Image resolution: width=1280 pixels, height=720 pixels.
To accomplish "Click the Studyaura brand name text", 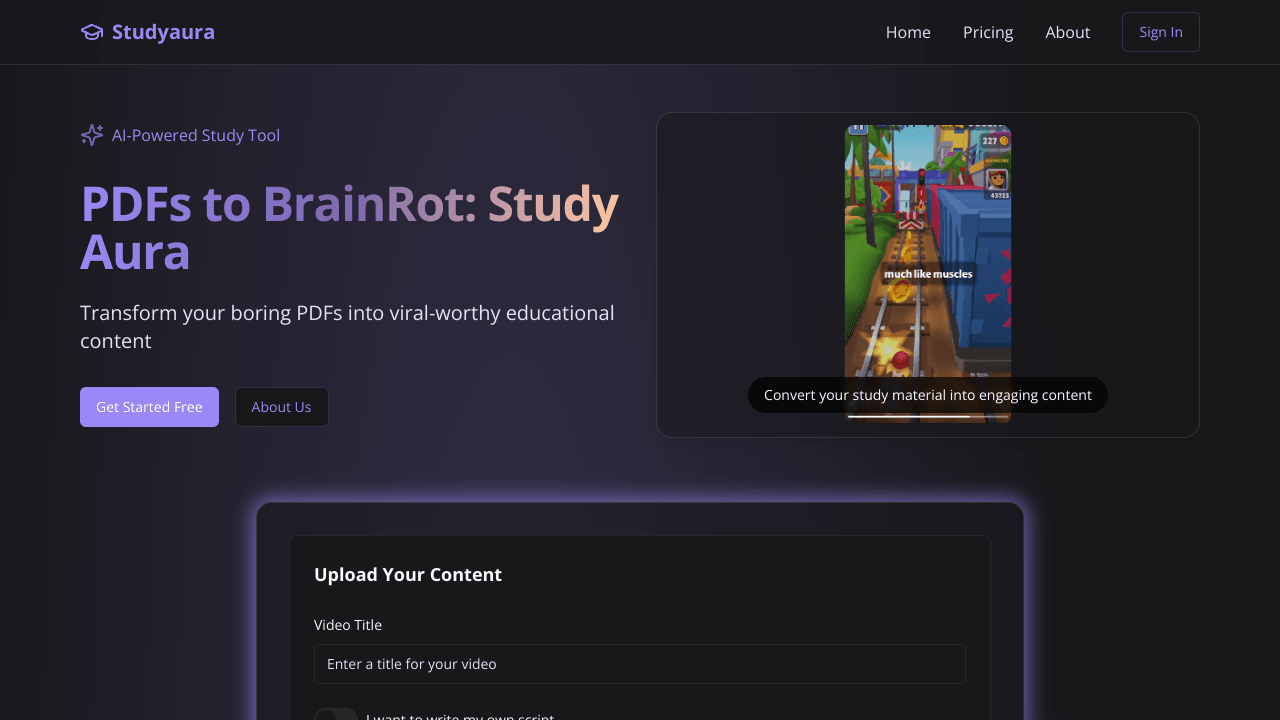I will (163, 31).
